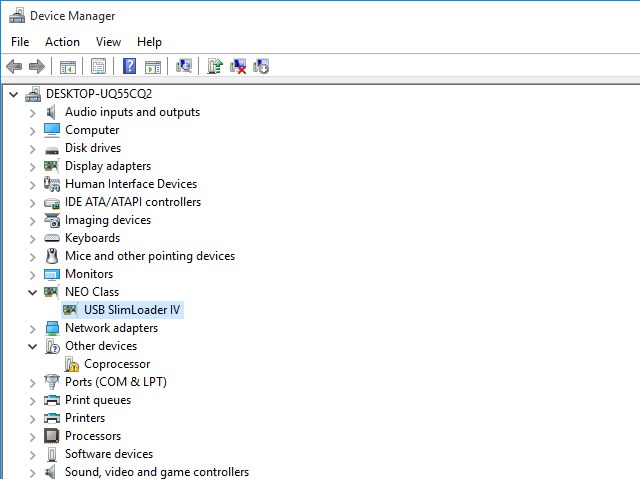Click the Update device driver icon

pos(214,66)
